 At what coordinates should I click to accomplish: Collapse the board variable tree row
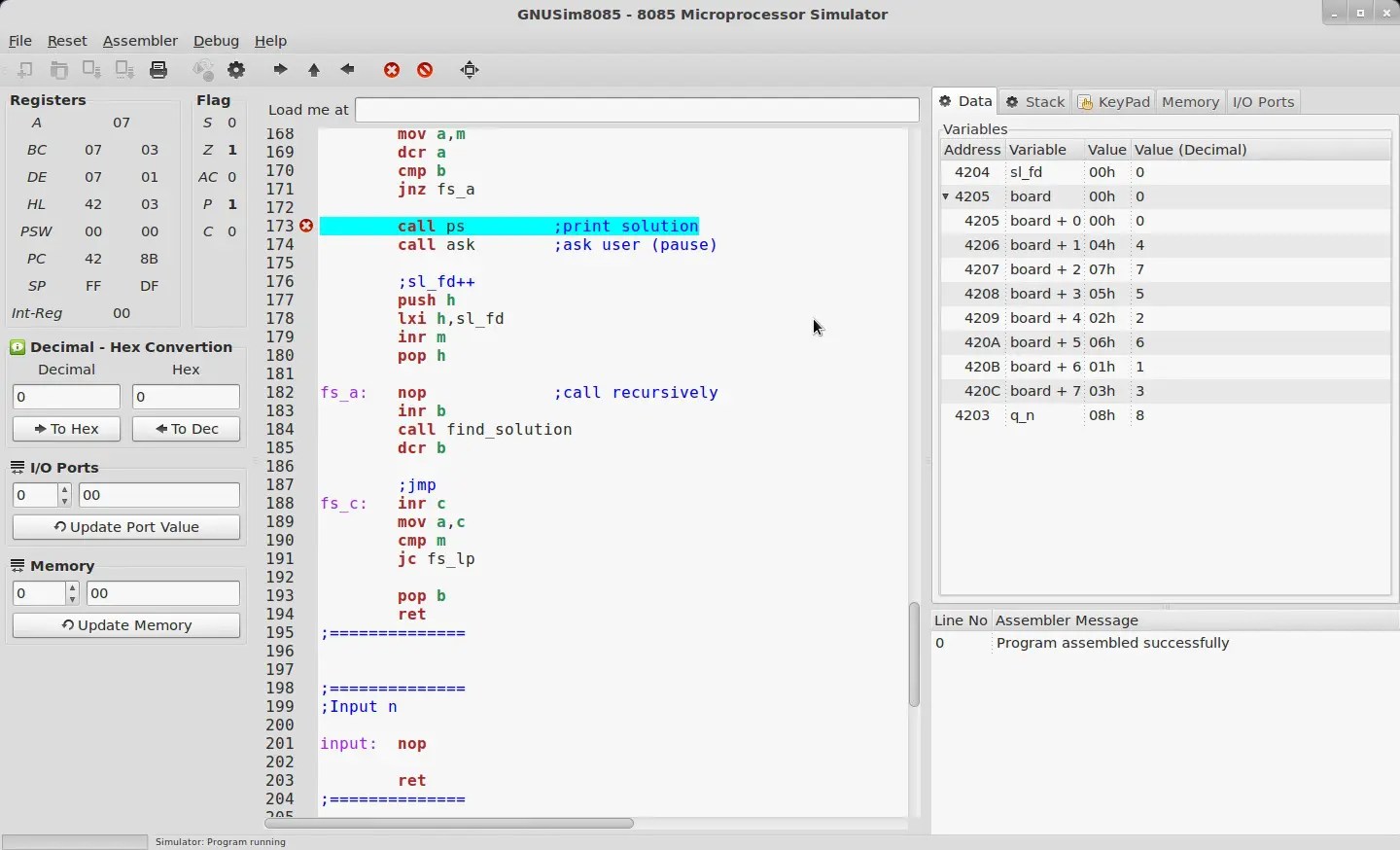pos(947,197)
